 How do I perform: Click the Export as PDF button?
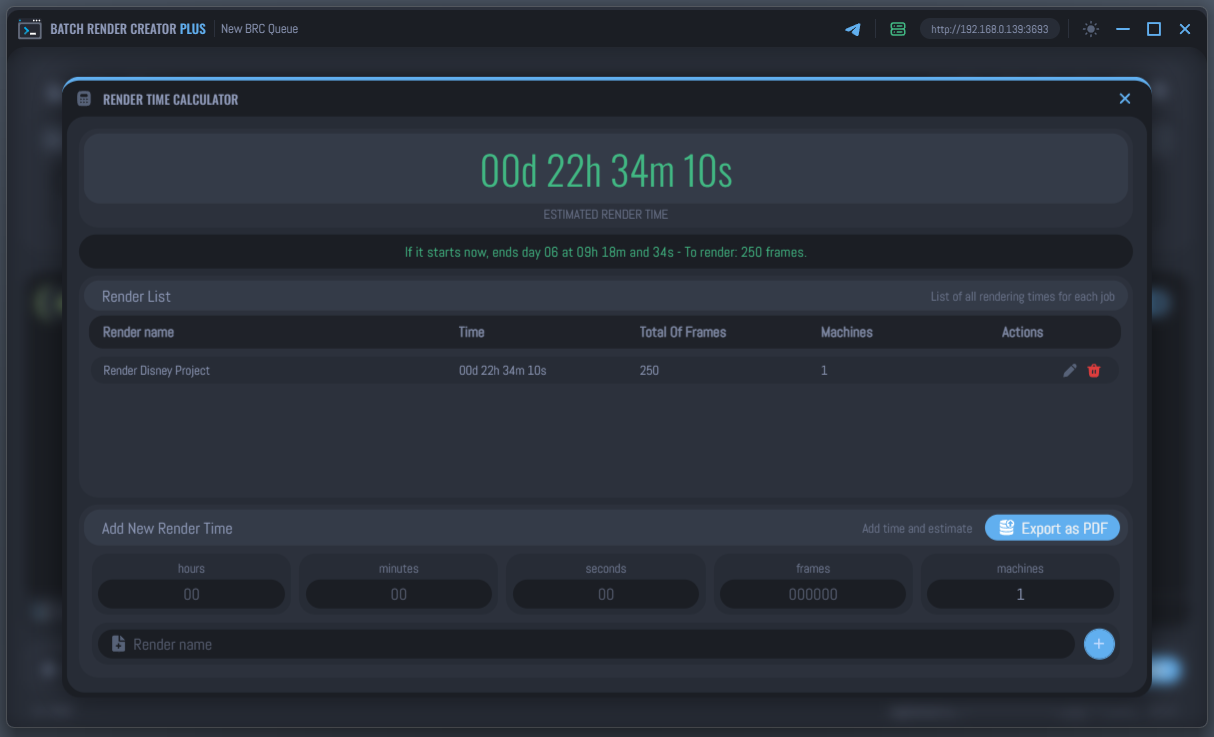point(1052,528)
